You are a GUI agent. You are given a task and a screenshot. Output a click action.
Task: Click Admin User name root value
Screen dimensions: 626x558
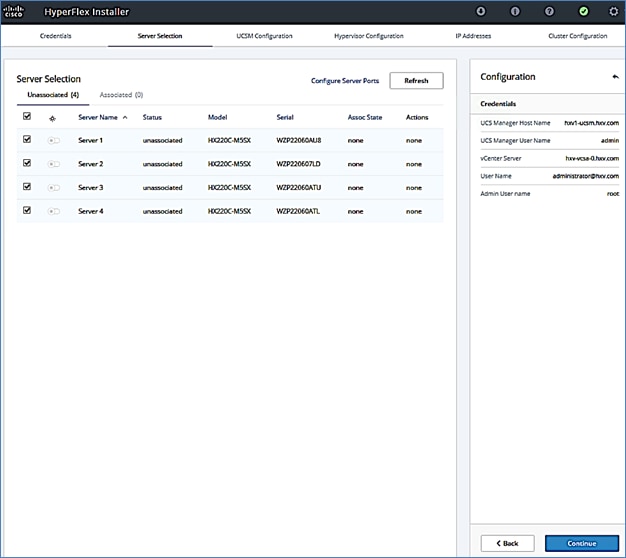pyautogui.click(x=613, y=194)
